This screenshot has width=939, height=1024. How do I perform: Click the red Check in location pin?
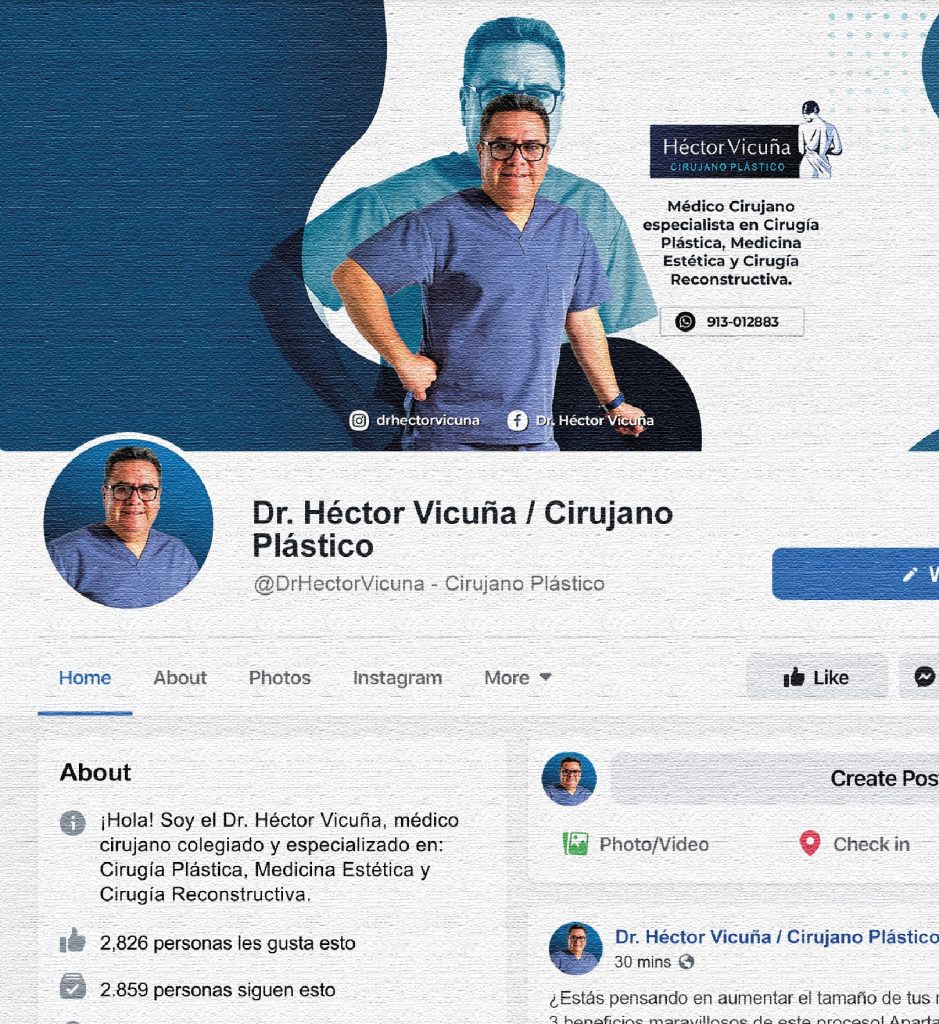pos(809,844)
